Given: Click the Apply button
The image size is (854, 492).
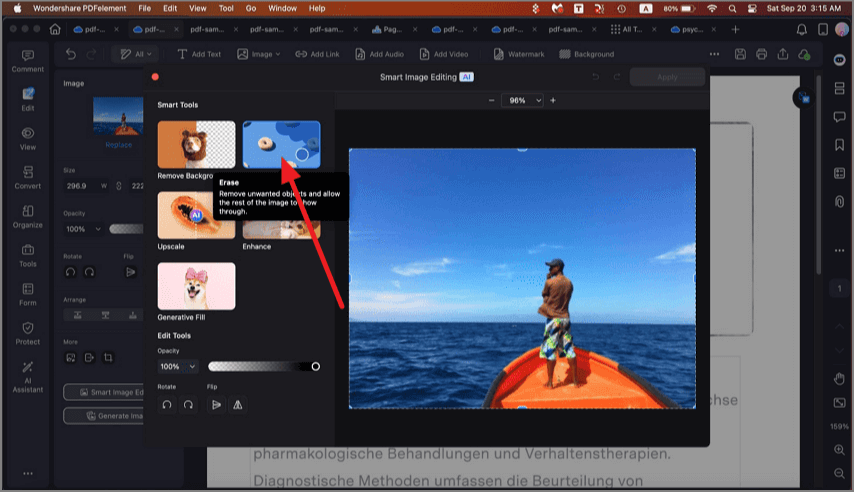Looking at the screenshot, I should [x=667, y=77].
